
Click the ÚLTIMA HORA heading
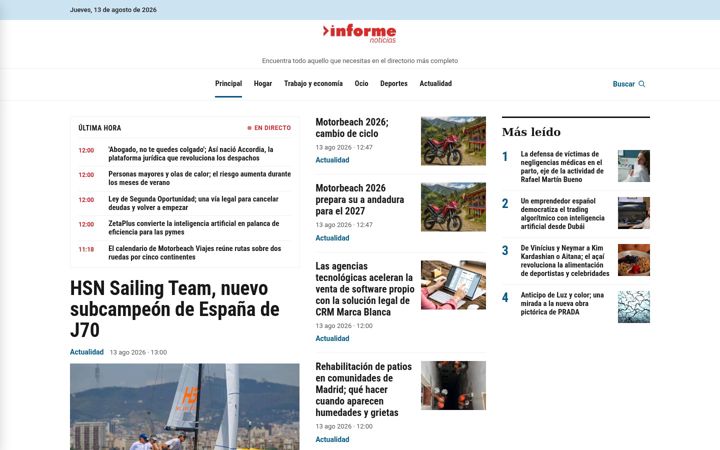tap(100, 128)
